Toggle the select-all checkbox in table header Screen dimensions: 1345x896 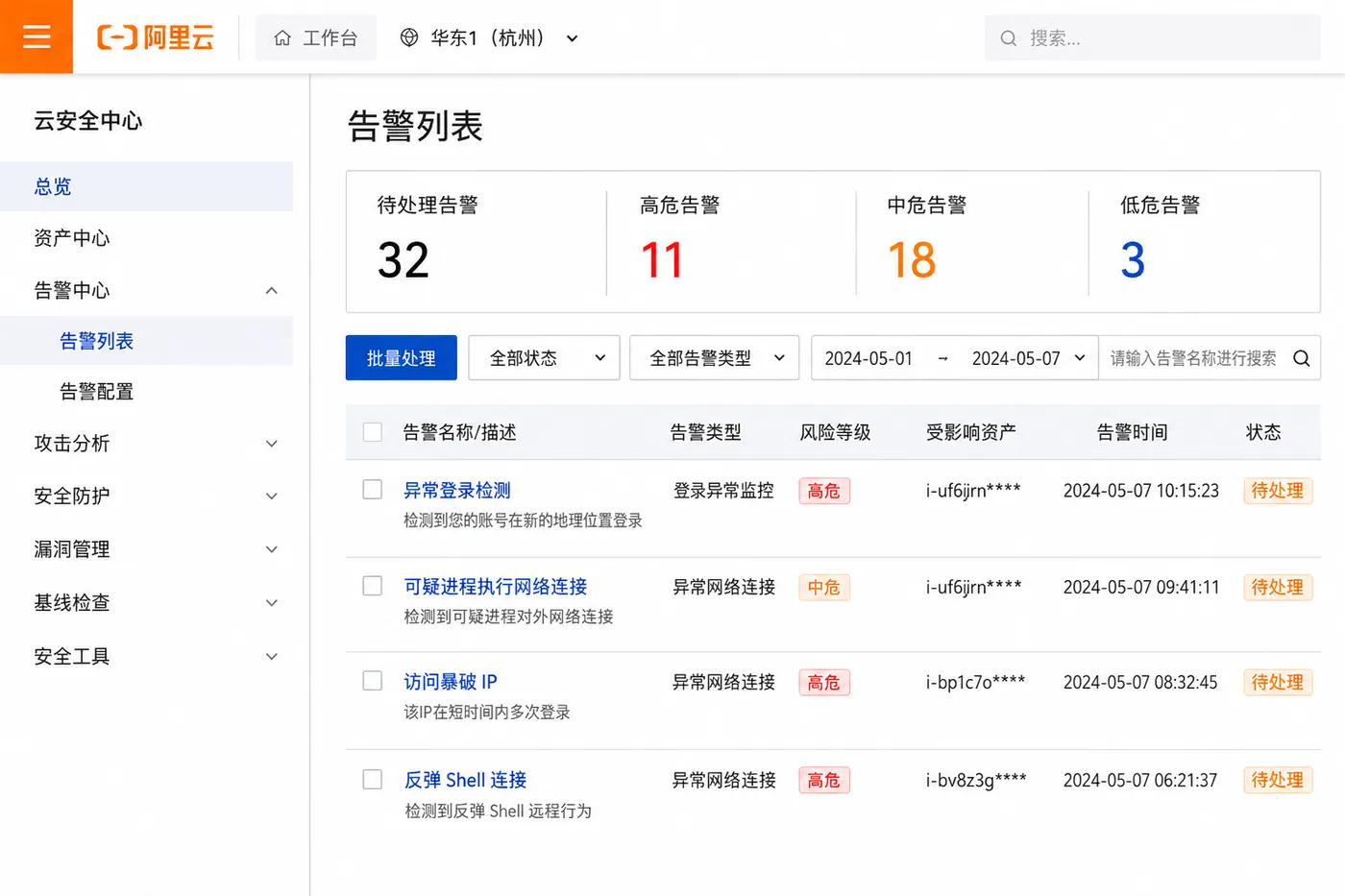point(373,432)
